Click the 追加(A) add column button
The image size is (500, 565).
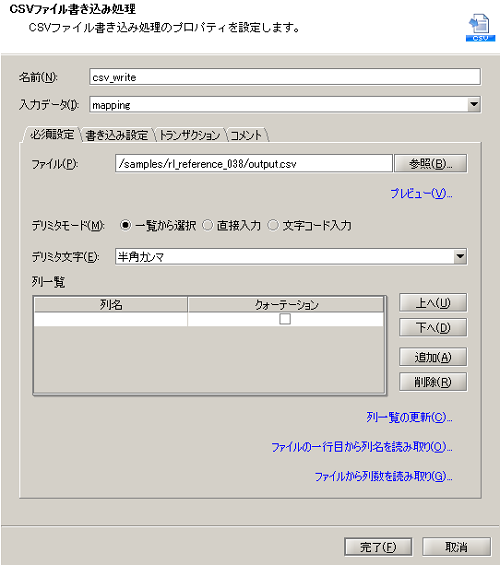pos(433,357)
